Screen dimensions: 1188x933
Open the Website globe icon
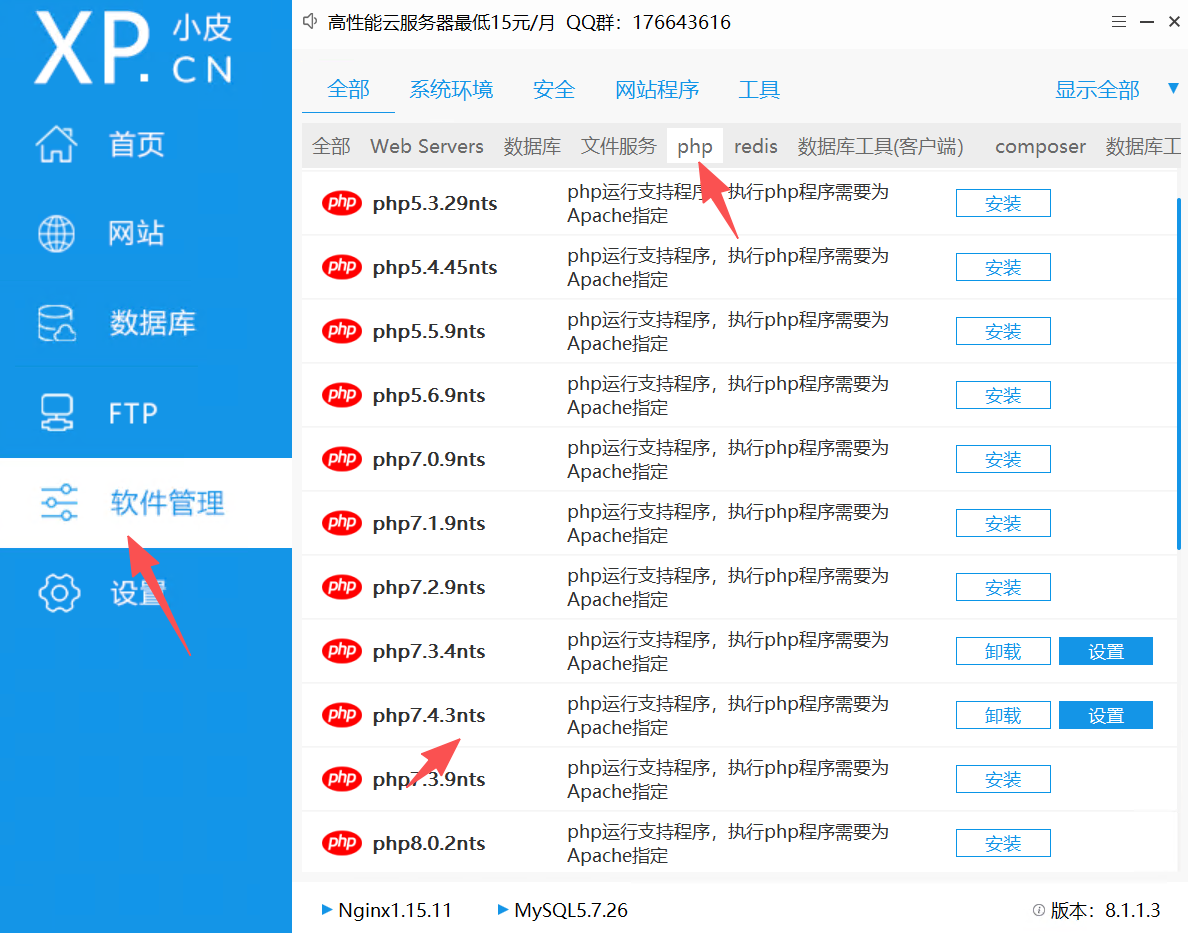click(x=57, y=234)
